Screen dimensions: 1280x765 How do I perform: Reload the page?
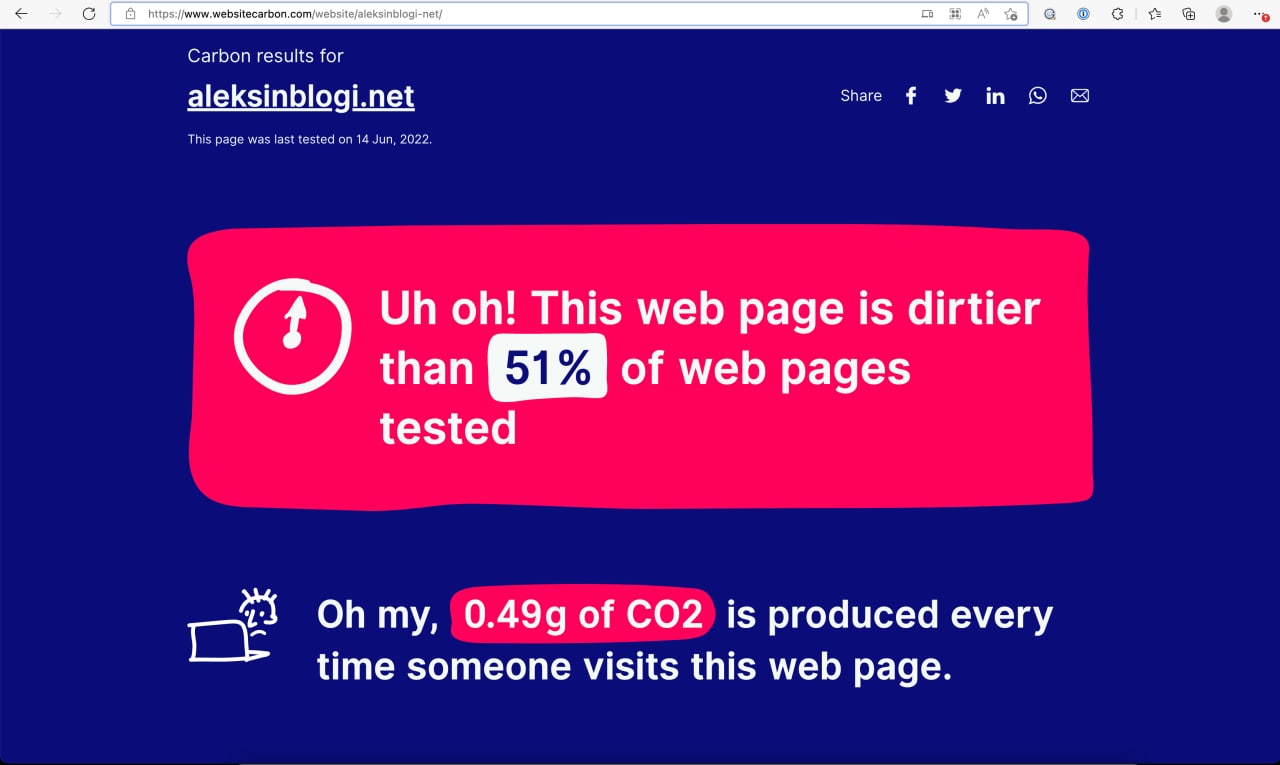tap(89, 14)
